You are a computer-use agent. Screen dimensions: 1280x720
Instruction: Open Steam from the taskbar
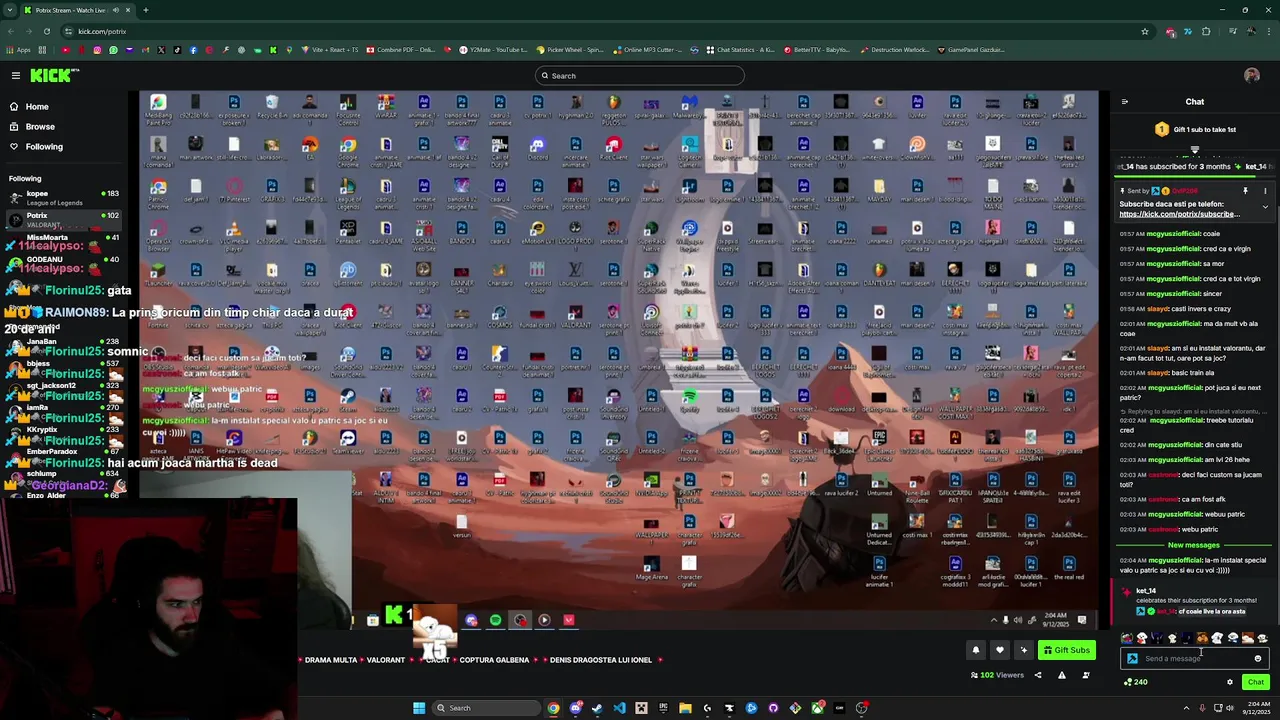click(597, 708)
